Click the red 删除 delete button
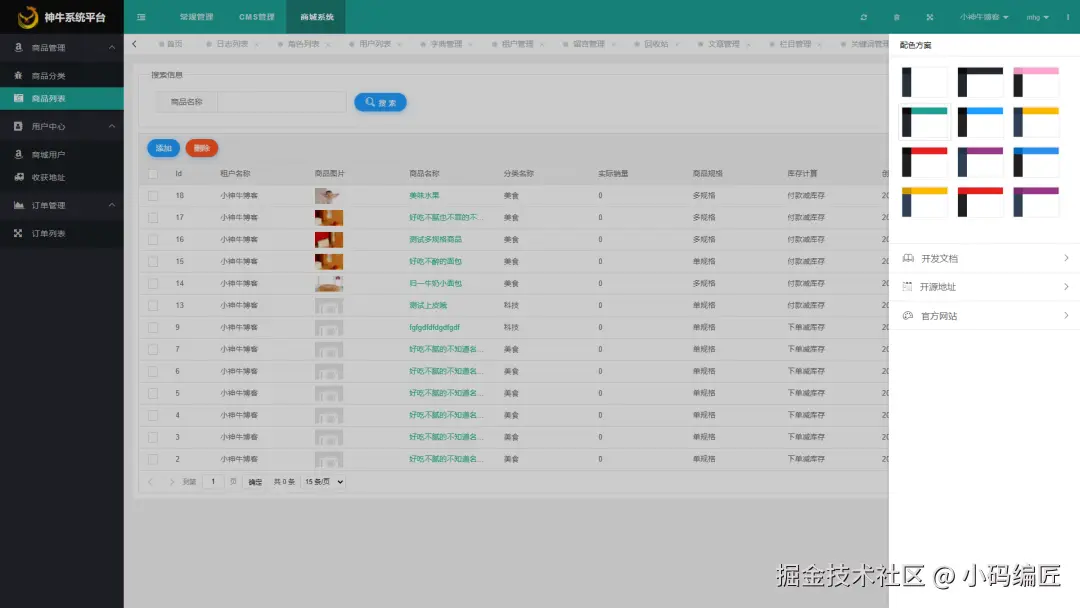This screenshot has width=1080, height=608. [202, 148]
